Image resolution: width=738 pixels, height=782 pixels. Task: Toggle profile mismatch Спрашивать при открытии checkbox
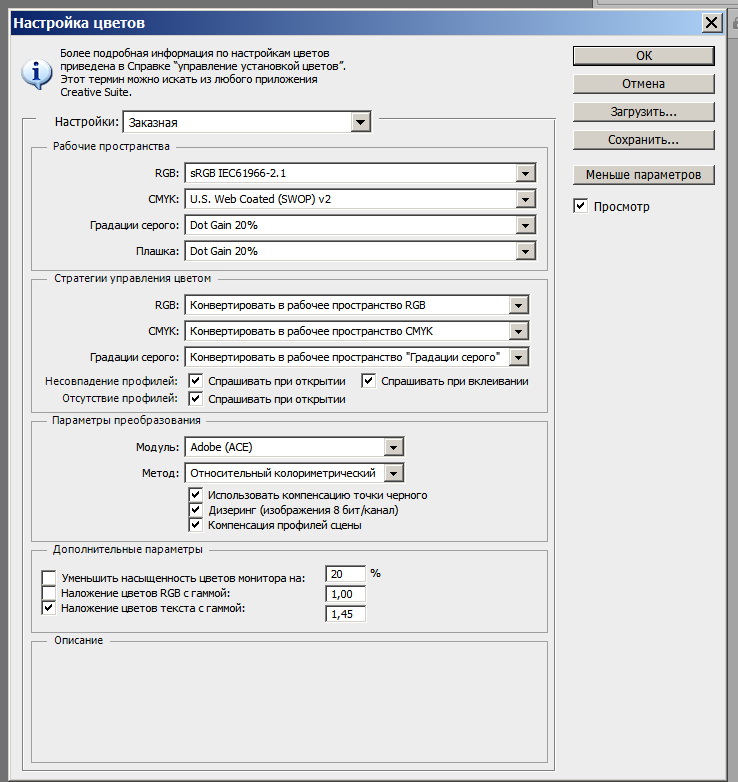(x=195, y=381)
